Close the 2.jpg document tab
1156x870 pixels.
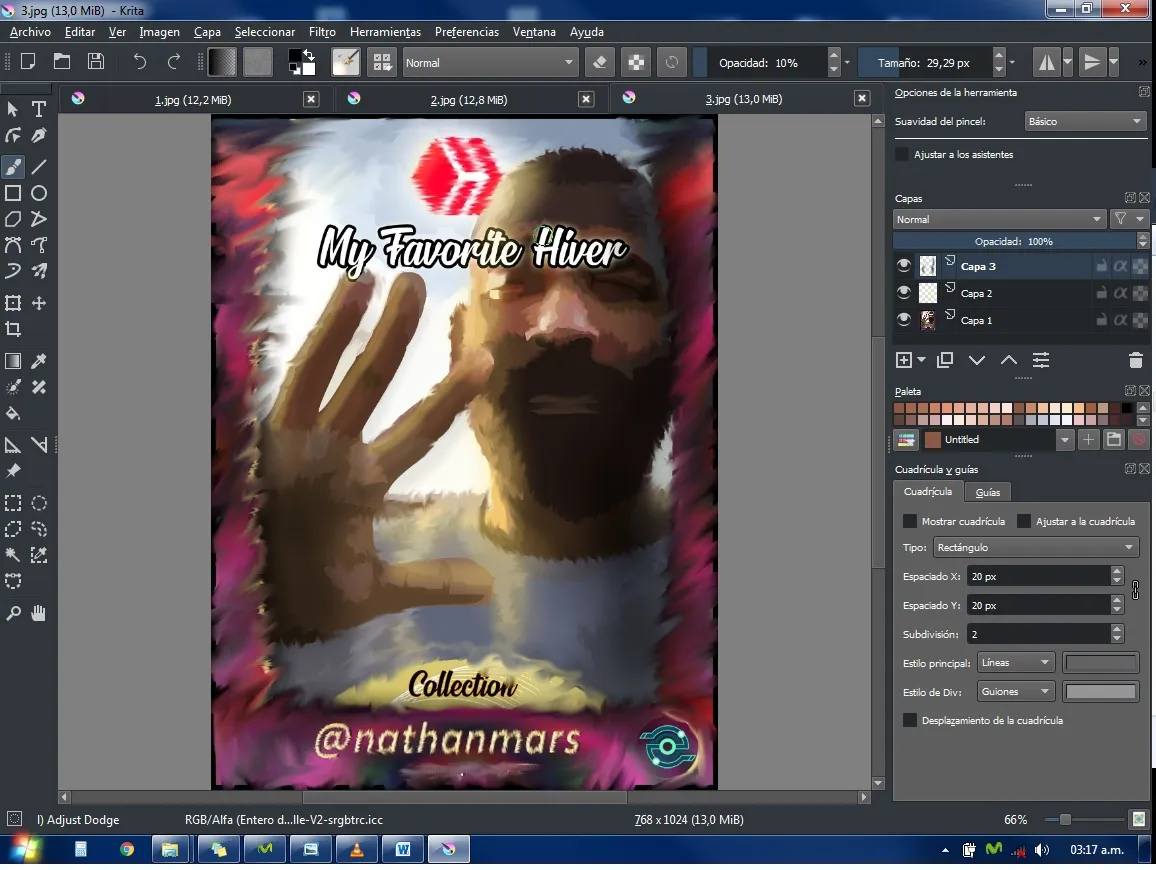pyautogui.click(x=586, y=99)
